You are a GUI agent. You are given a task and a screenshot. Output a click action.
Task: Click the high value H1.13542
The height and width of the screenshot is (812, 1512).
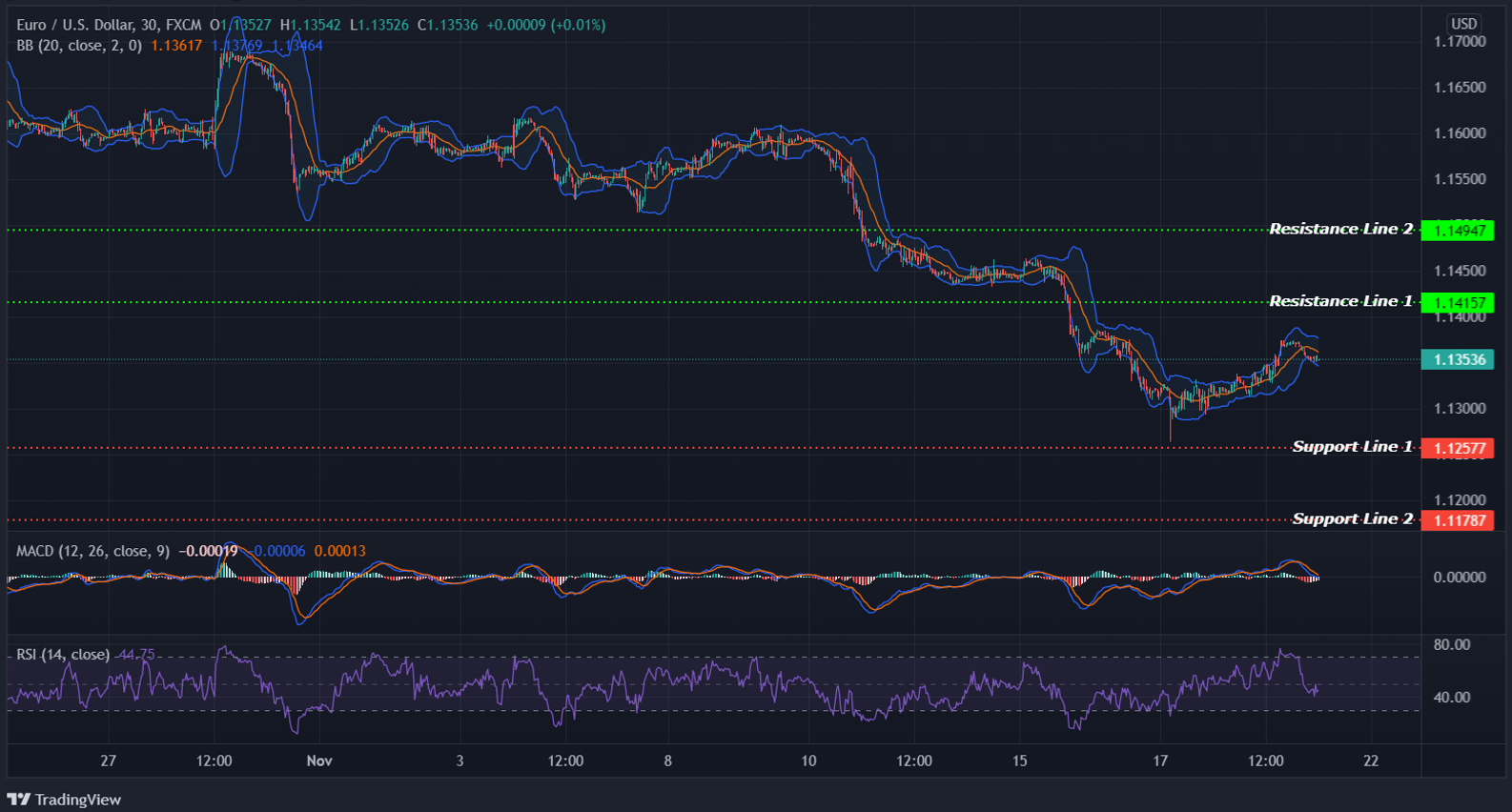[x=310, y=25]
